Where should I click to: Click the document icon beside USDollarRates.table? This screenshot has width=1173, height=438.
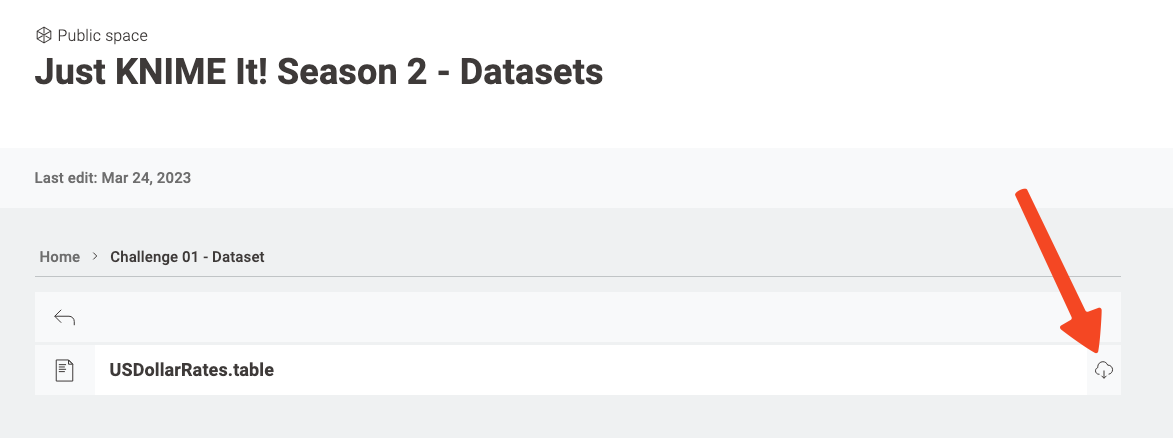point(65,370)
